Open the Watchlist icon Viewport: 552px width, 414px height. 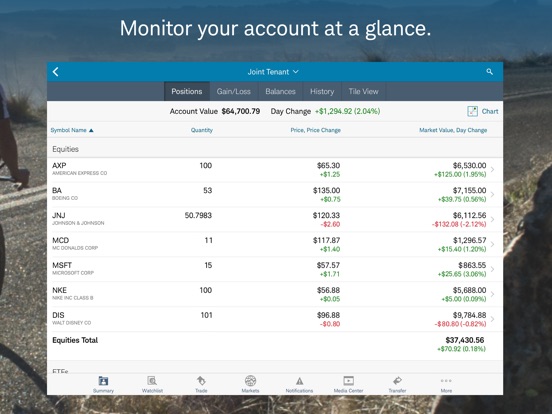(x=152, y=381)
